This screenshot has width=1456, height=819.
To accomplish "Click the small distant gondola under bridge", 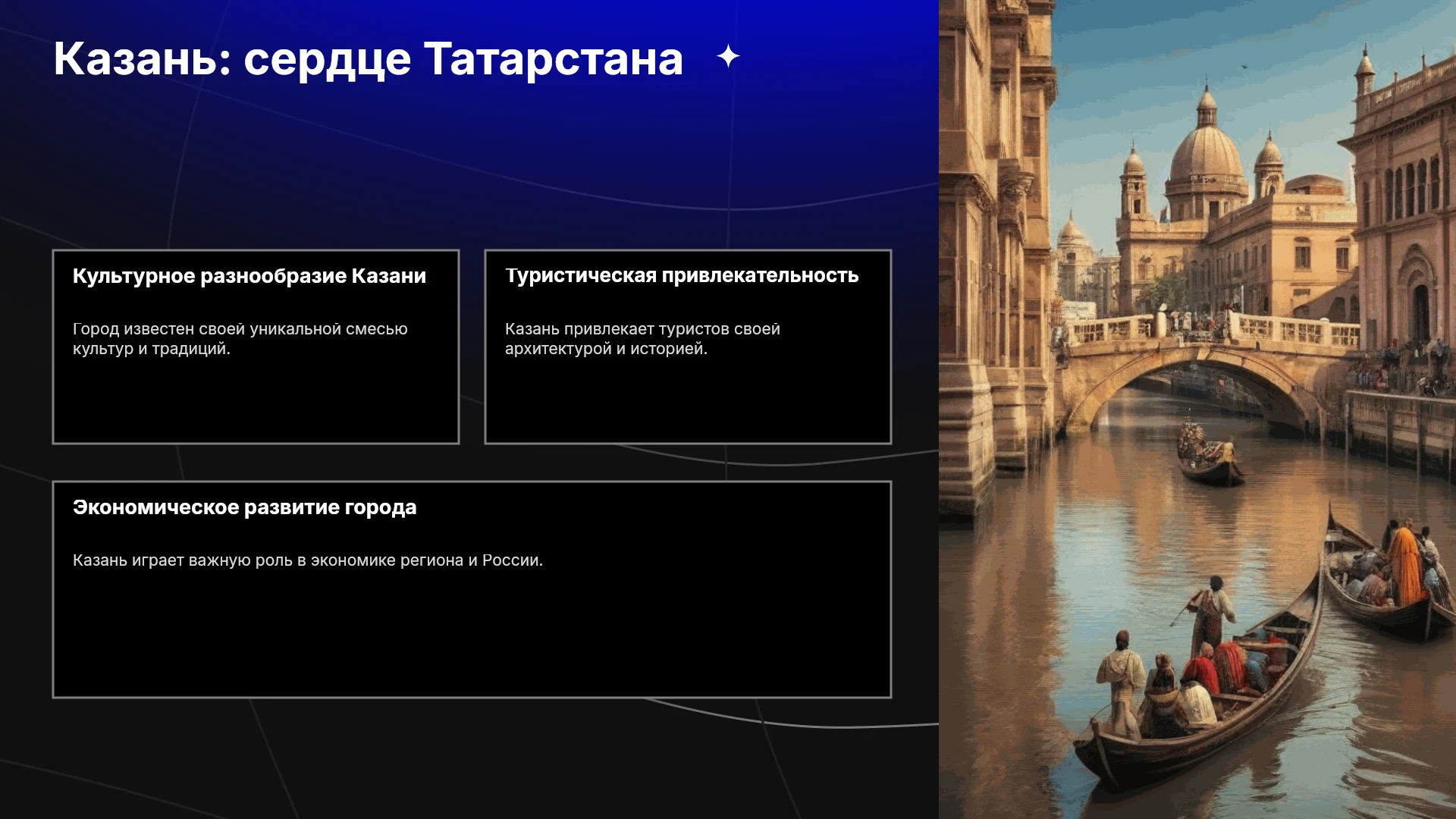I will 1210,459.
